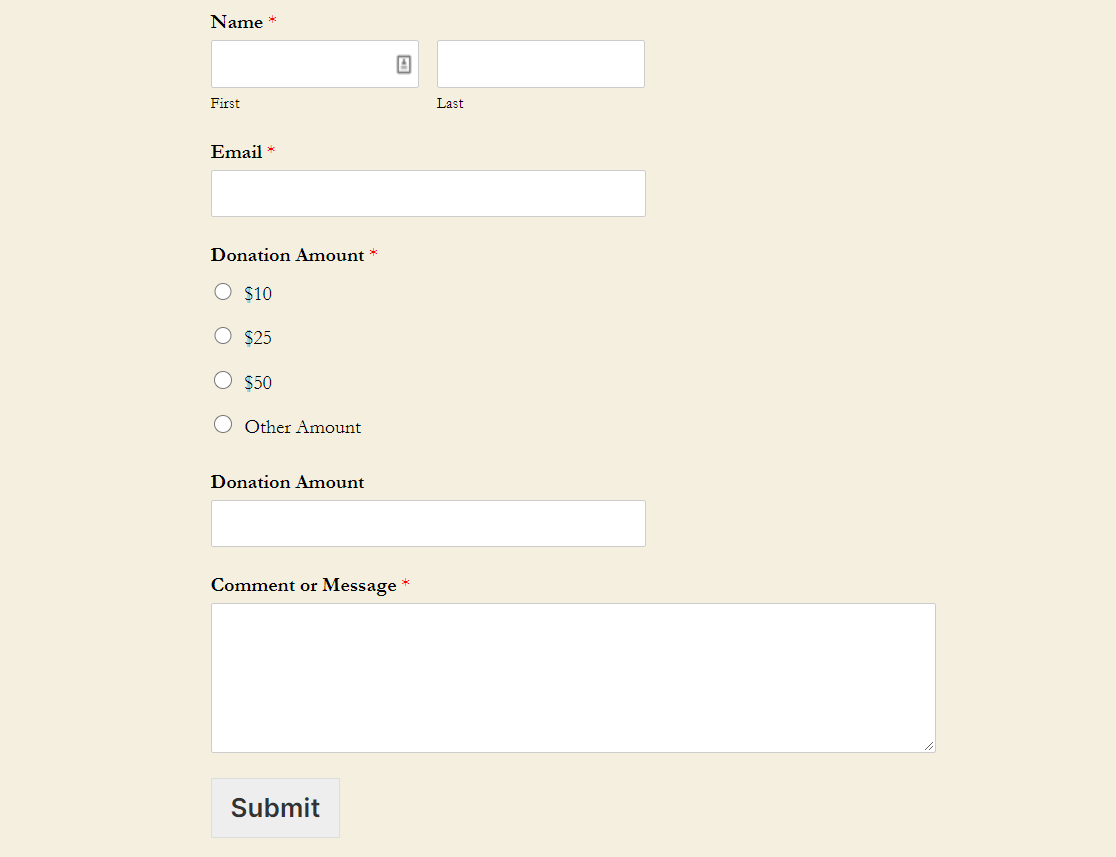
Task: Select the Other Amount radio circle
Action: (223, 425)
